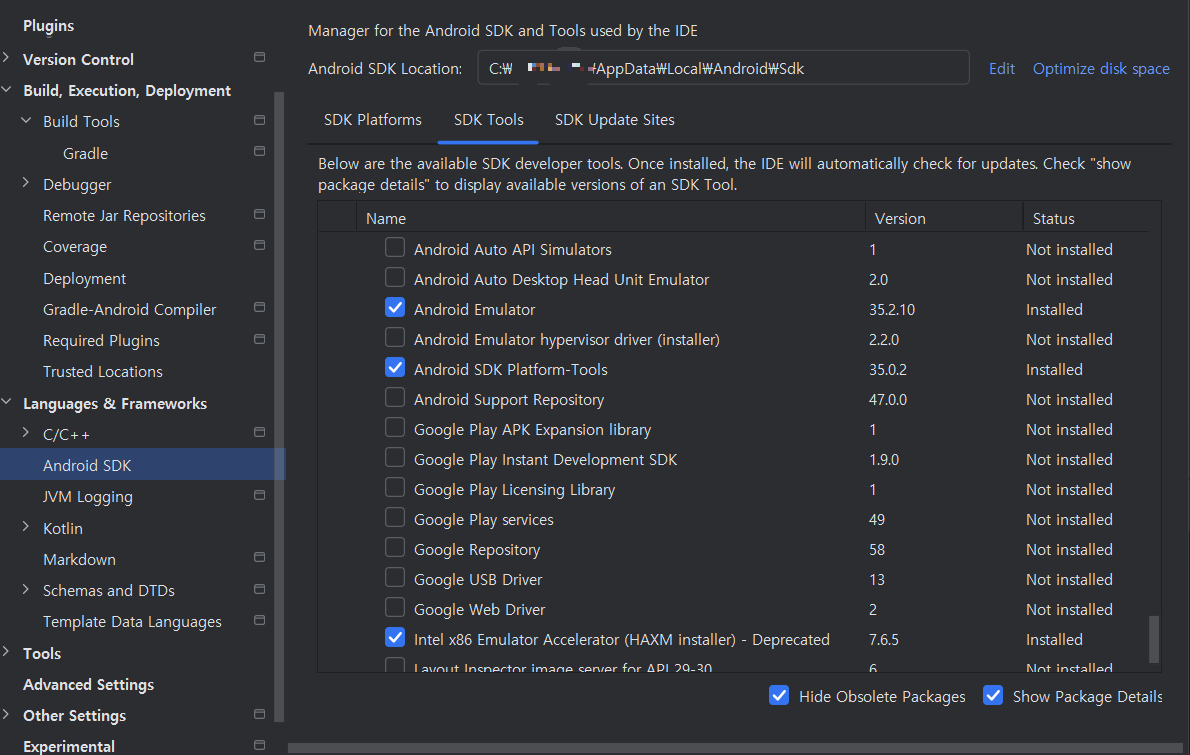Collapse Languages & Frameworks section
This screenshot has height=755, width=1190.
pos(7,402)
